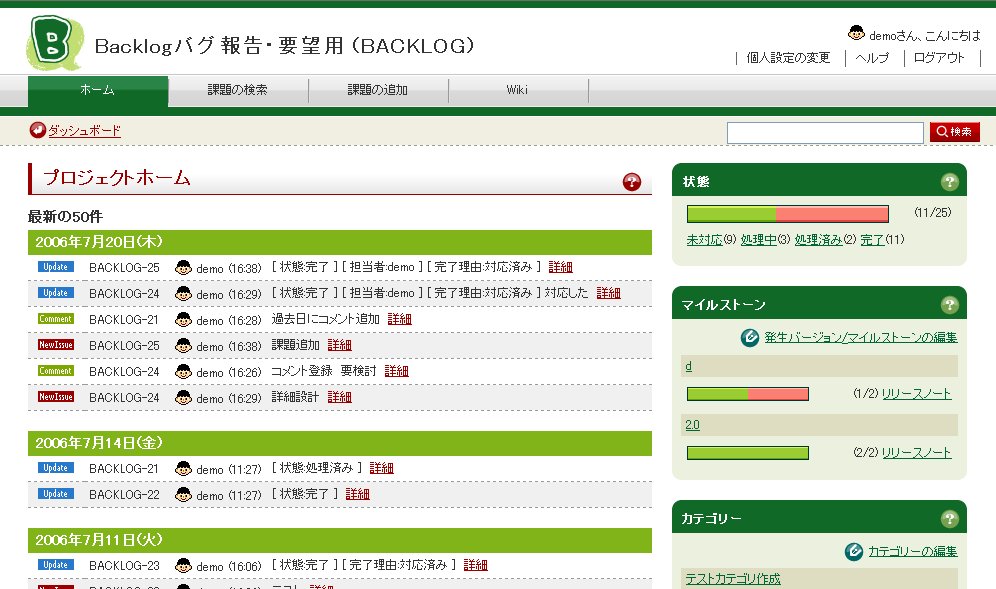Click the 最新の50件 heading text
Screen dimensions: 996x589
coord(65,217)
